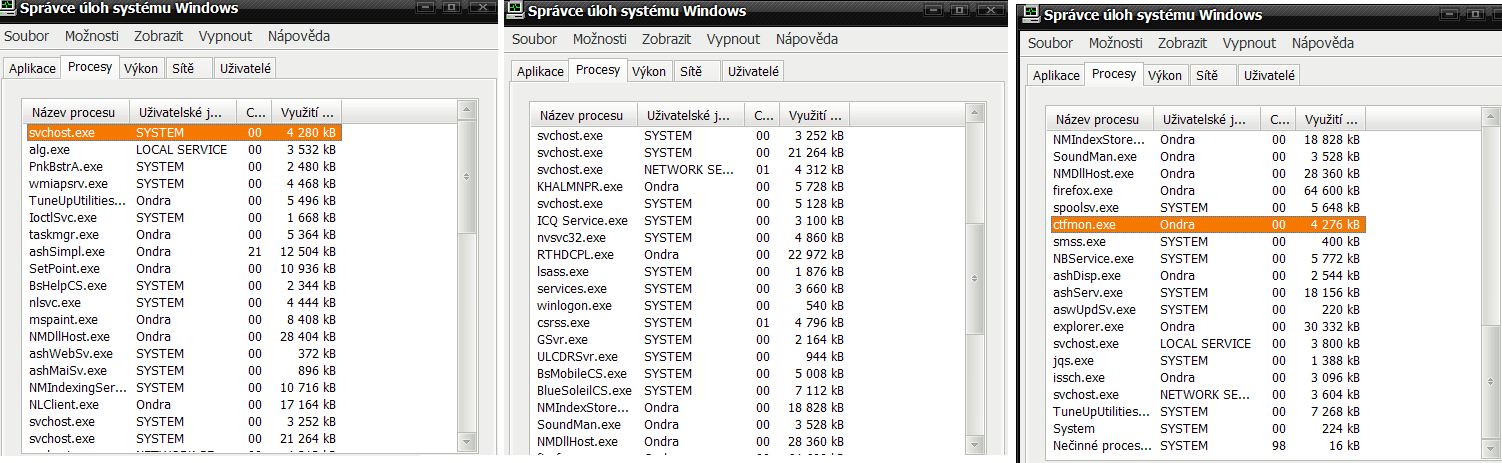Switch to Uživatelé tab in window highlighting svchost.exe
1502x463 pixels.
pyautogui.click(x=247, y=68)
